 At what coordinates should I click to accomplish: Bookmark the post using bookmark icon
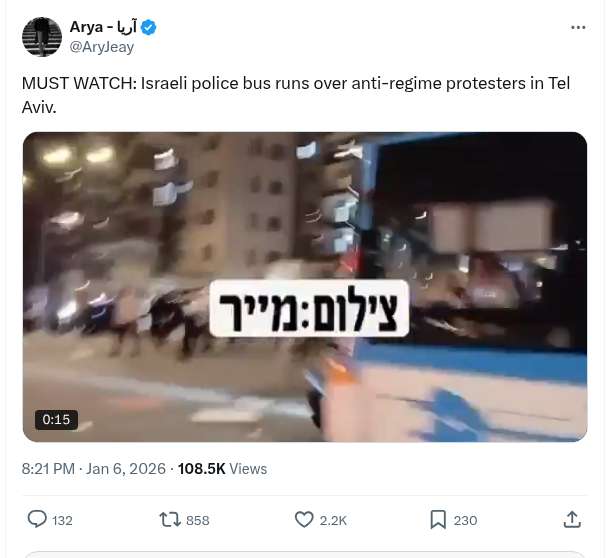(438, 520)
